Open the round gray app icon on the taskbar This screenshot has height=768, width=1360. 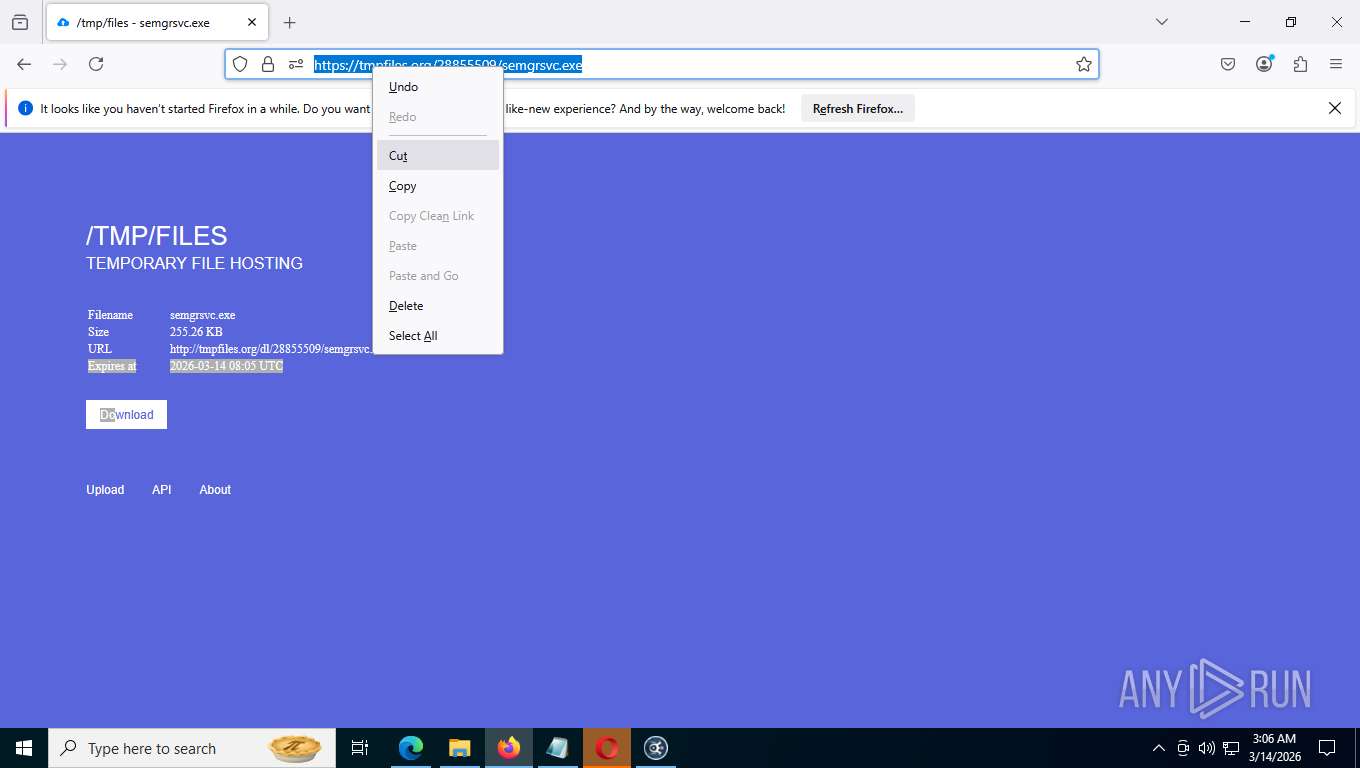(656, 748)
